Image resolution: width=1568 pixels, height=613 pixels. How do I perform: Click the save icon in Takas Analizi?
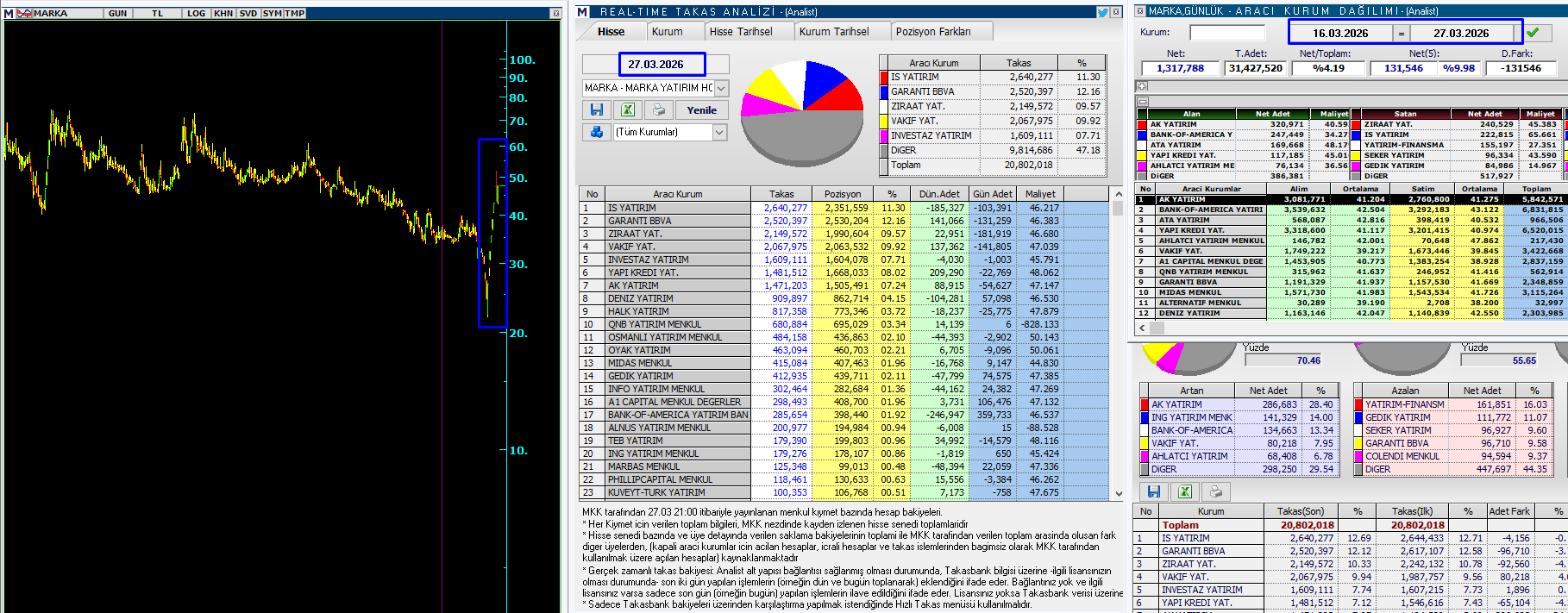pos(596,109)
